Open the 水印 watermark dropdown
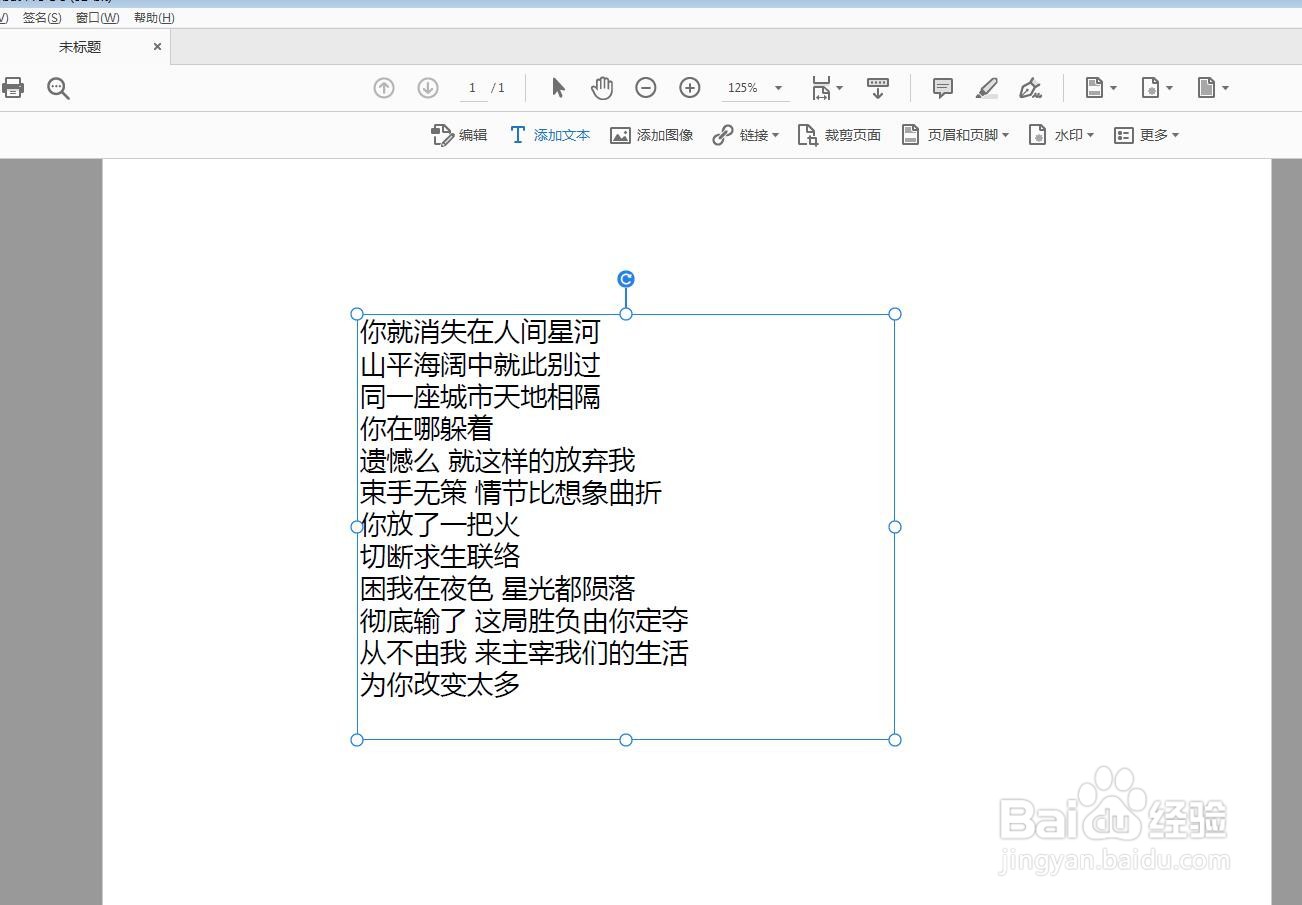1302x905 pixels. (x=1061, y=135)
